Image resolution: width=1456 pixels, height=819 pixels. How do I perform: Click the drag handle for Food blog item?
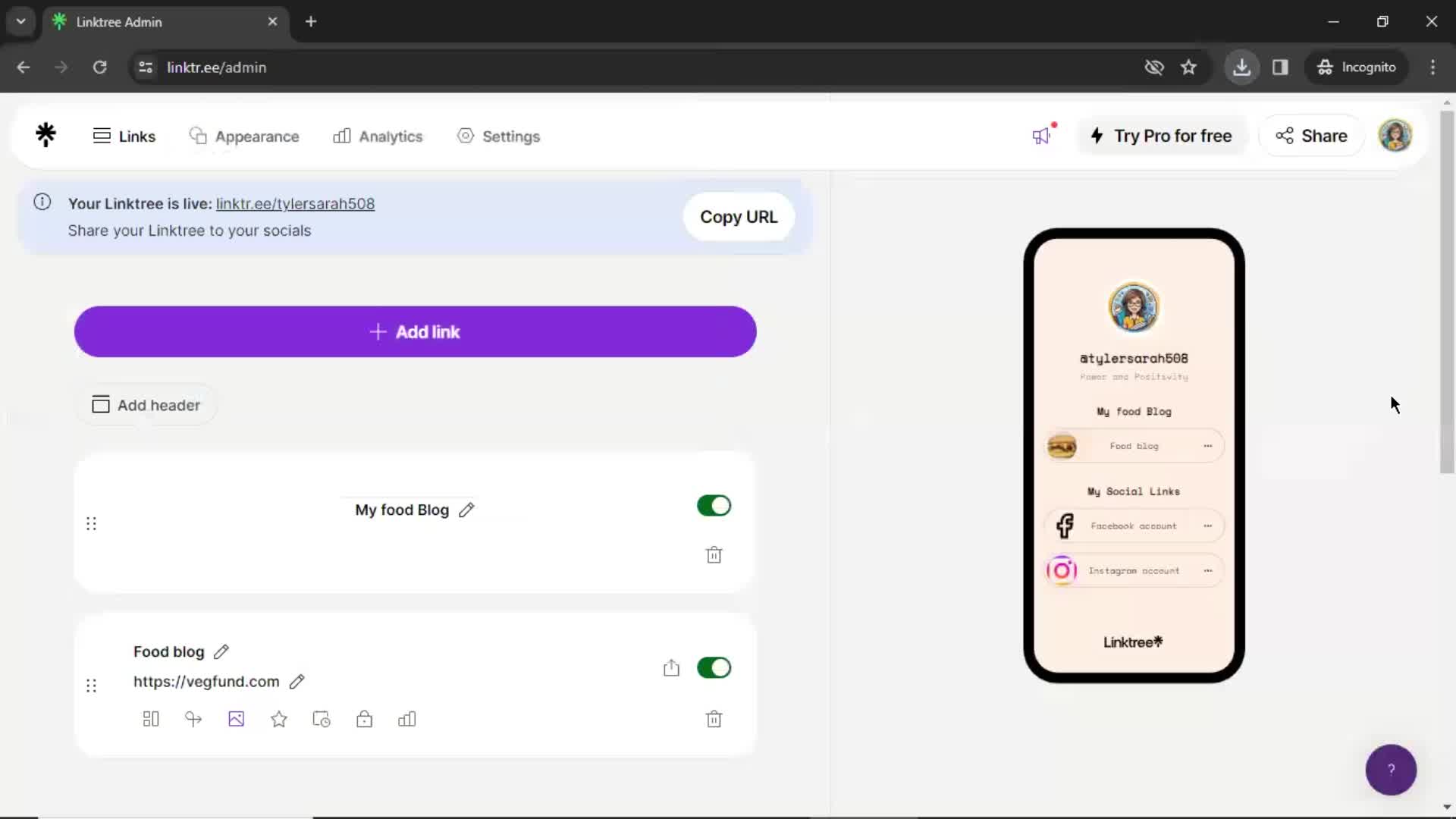[x=90, y=685]
